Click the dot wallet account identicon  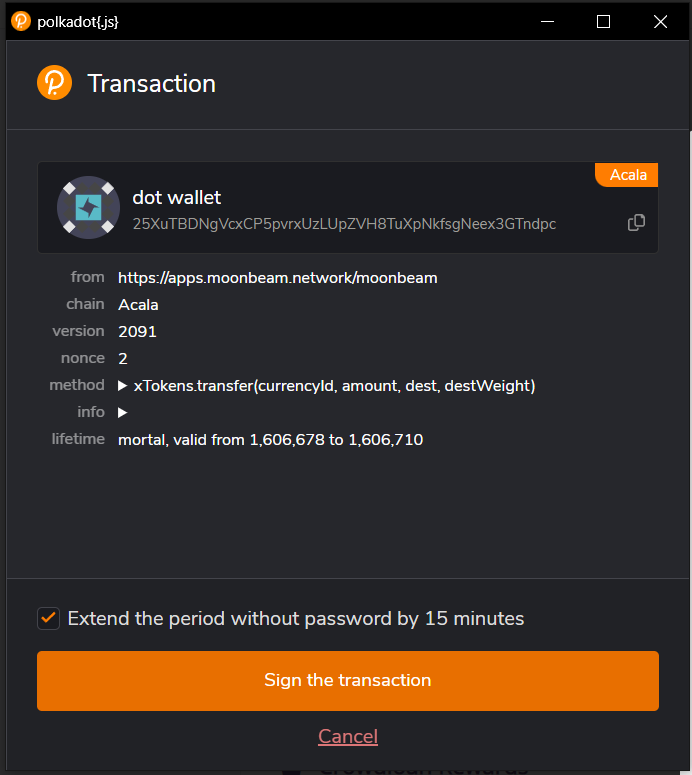88,208
